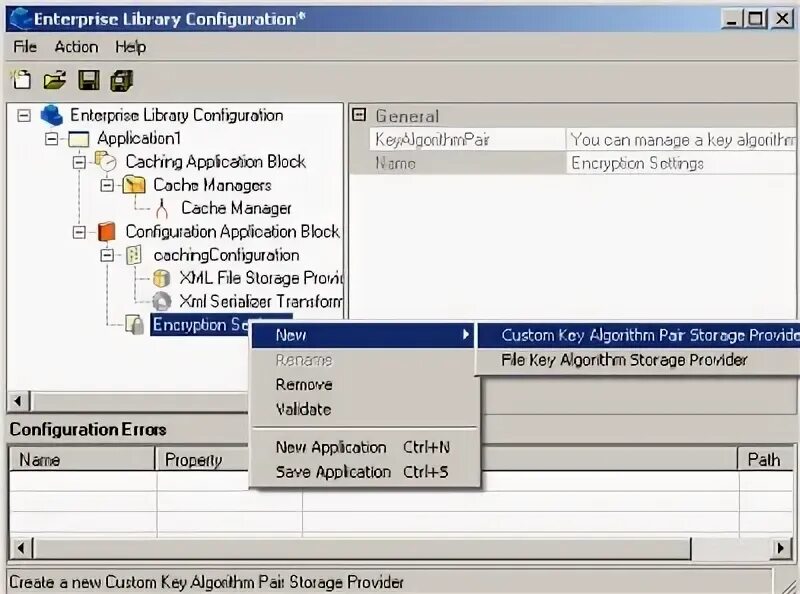800x594 pixels.
Task: Select the Application1 tree item
Action: pyautogui.click(x=139, y=138)
